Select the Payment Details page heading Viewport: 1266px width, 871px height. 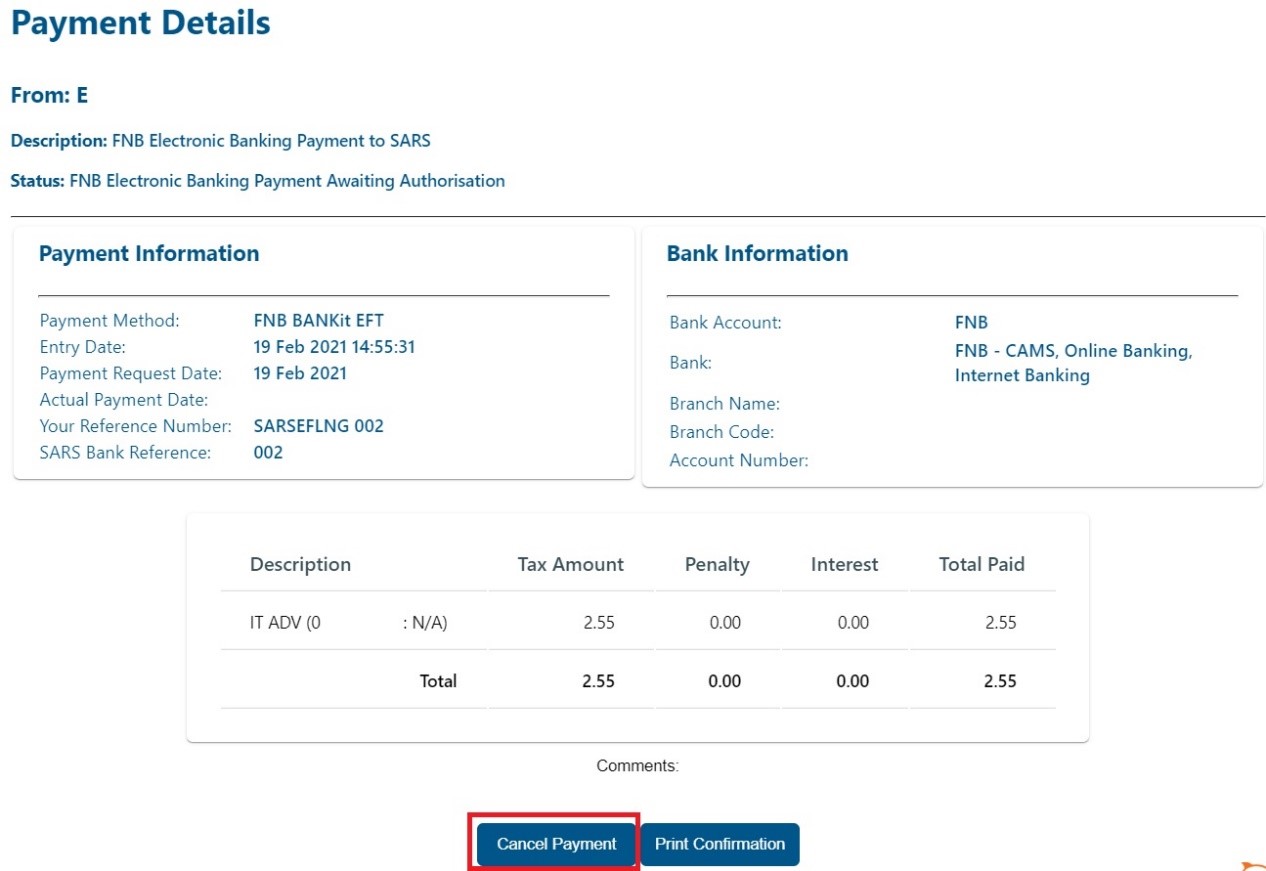(x=141, y=23)
